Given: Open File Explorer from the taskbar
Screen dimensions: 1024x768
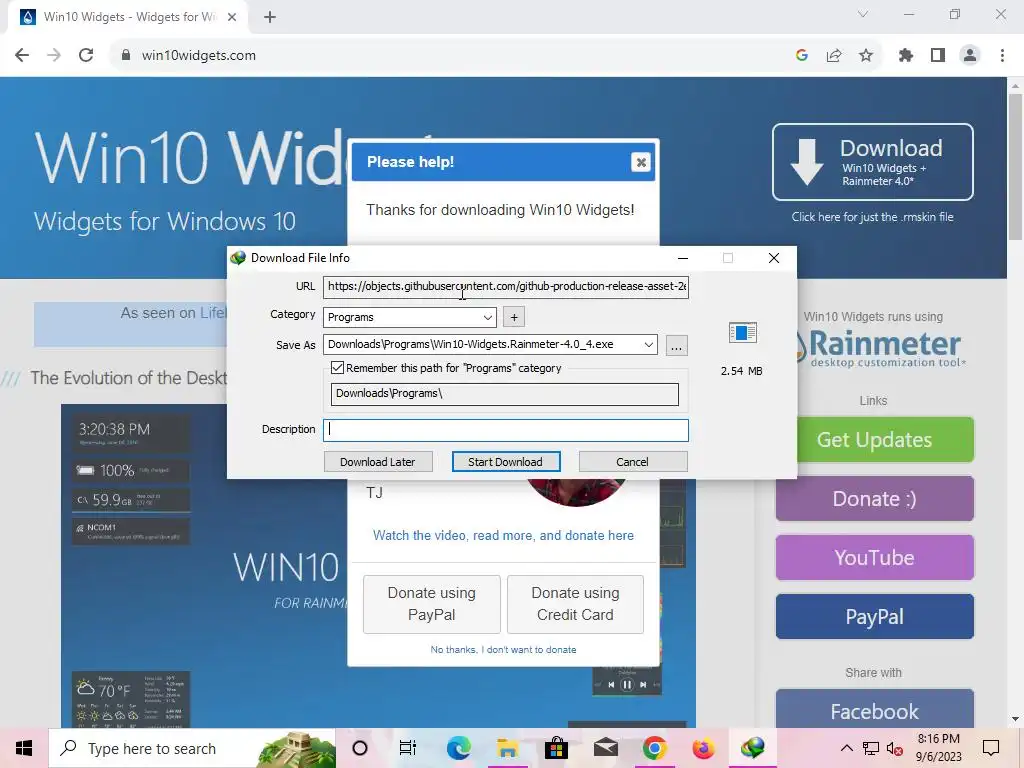Looking at the screenshot, I should (x=507, y=748).
